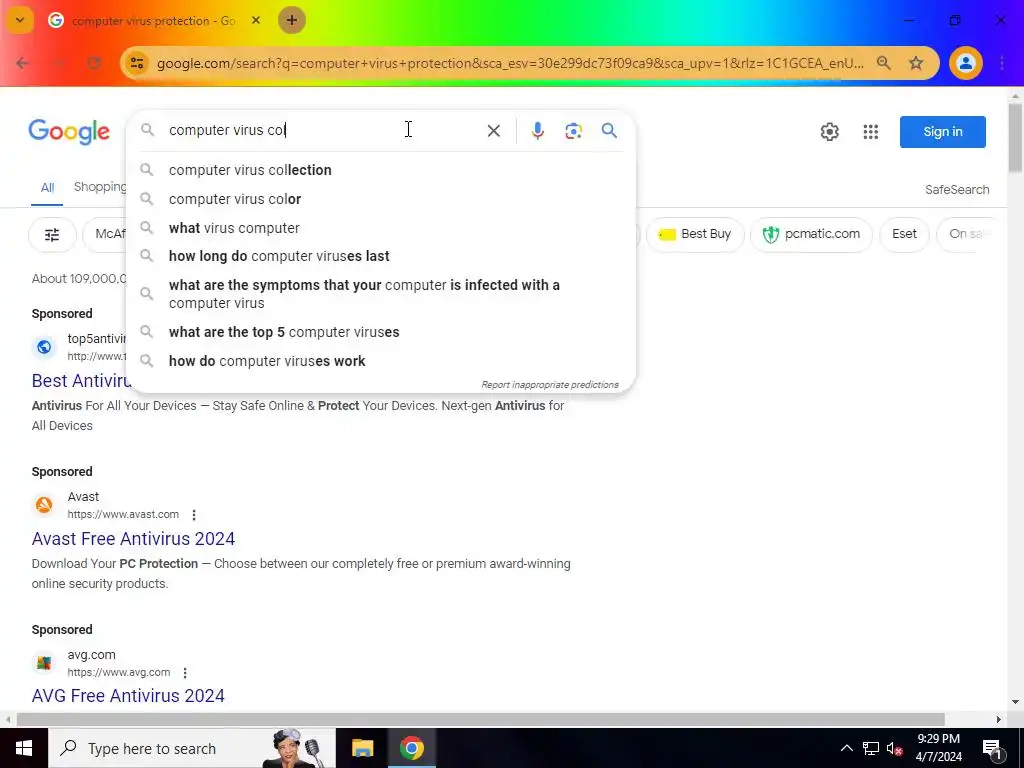Viewport: 1024px width, 768px height.
Task: Apply the pcmatic.com filter chip
Action: 811,234
